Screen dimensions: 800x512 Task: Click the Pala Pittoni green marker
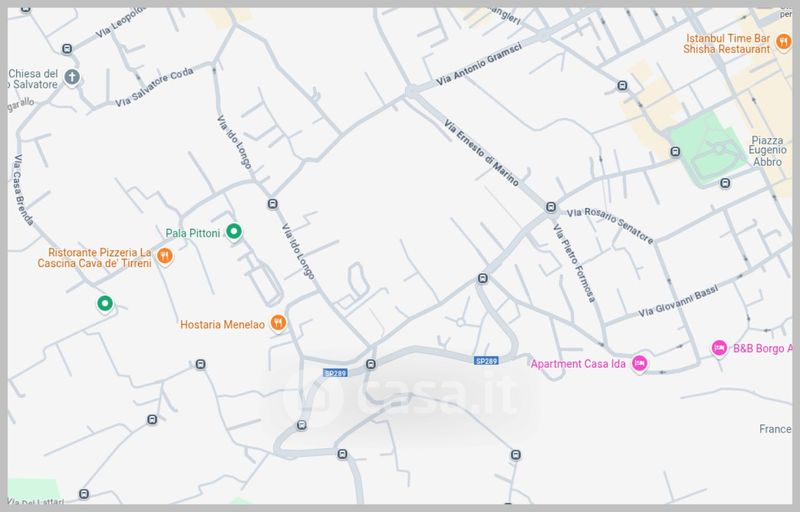click(x=234, y=232)
